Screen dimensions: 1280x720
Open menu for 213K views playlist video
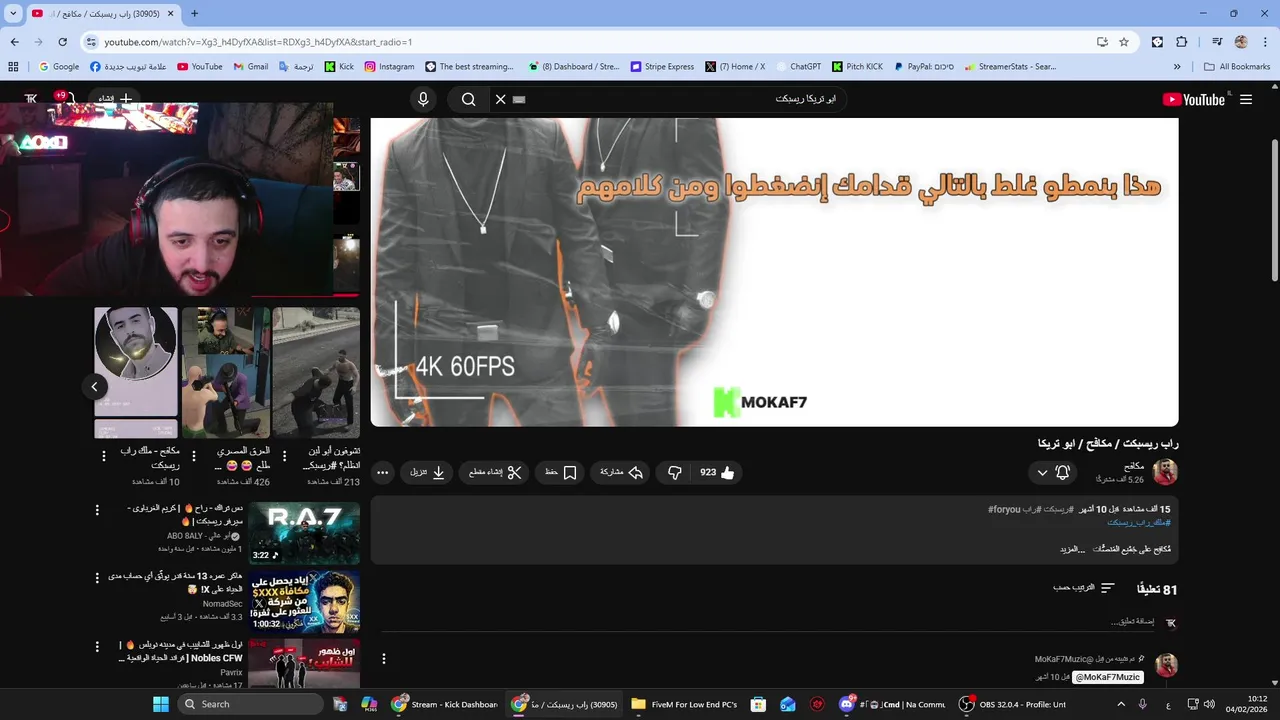pyautogui.click(x=284, y=456)
